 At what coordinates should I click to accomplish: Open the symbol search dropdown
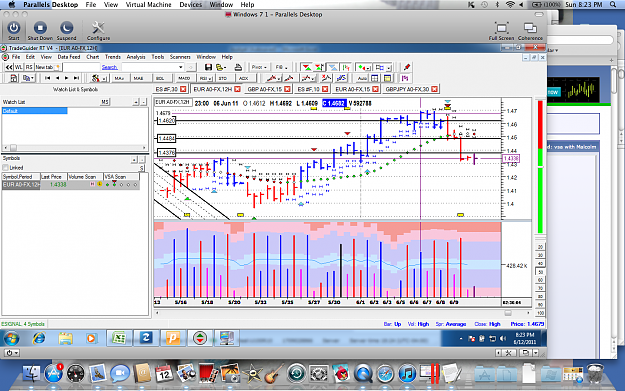point(181,67)
